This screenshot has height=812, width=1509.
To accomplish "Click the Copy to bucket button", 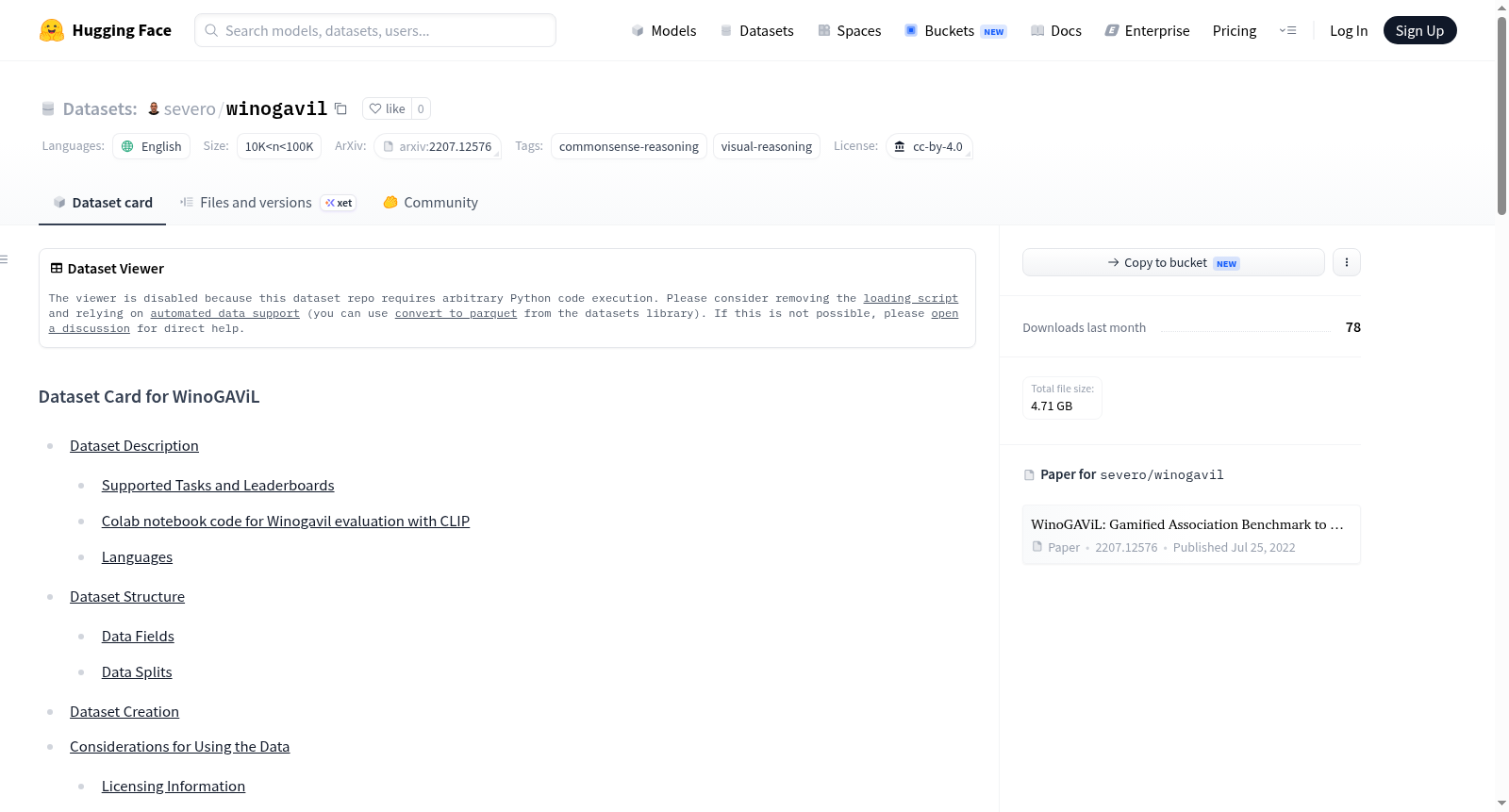I will [x=1173, y=262].
